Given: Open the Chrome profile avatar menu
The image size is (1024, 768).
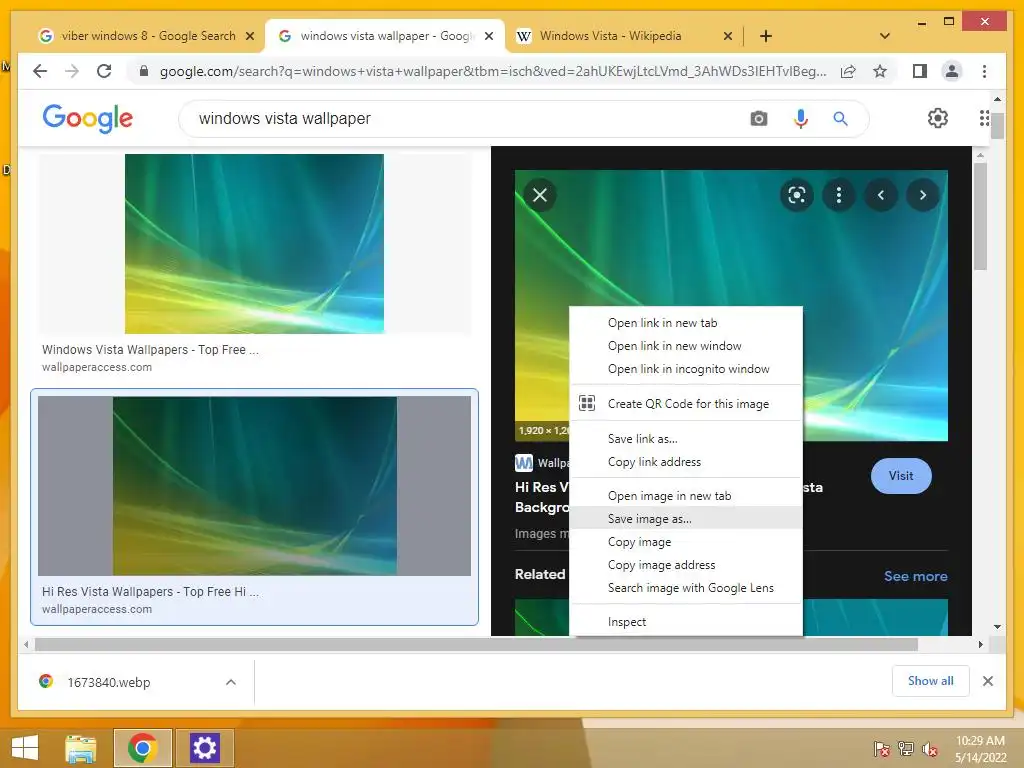Looking at the screenshot, I should pyautogui.click(x=952, y=71).
